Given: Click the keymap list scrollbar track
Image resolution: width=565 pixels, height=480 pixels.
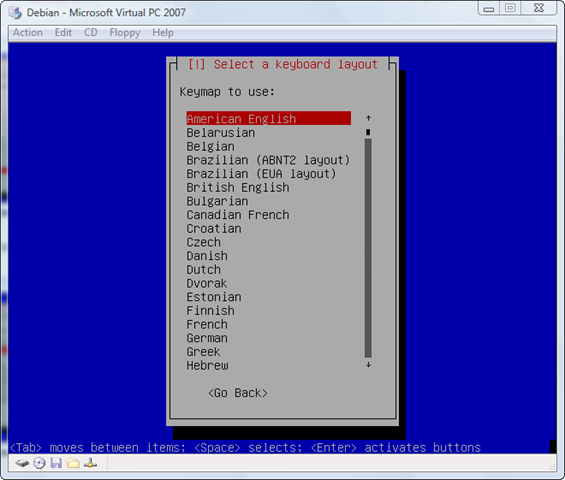Looking at the screenshot, I should (368, 248).
